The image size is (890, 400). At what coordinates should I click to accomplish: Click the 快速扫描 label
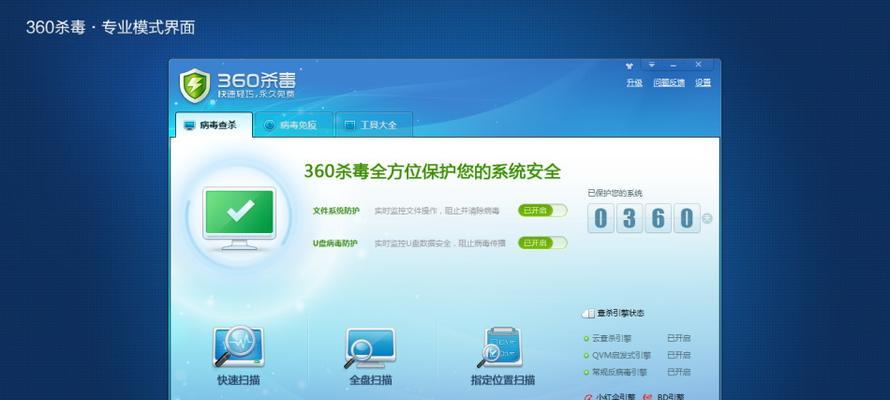[x=238, y=380]
